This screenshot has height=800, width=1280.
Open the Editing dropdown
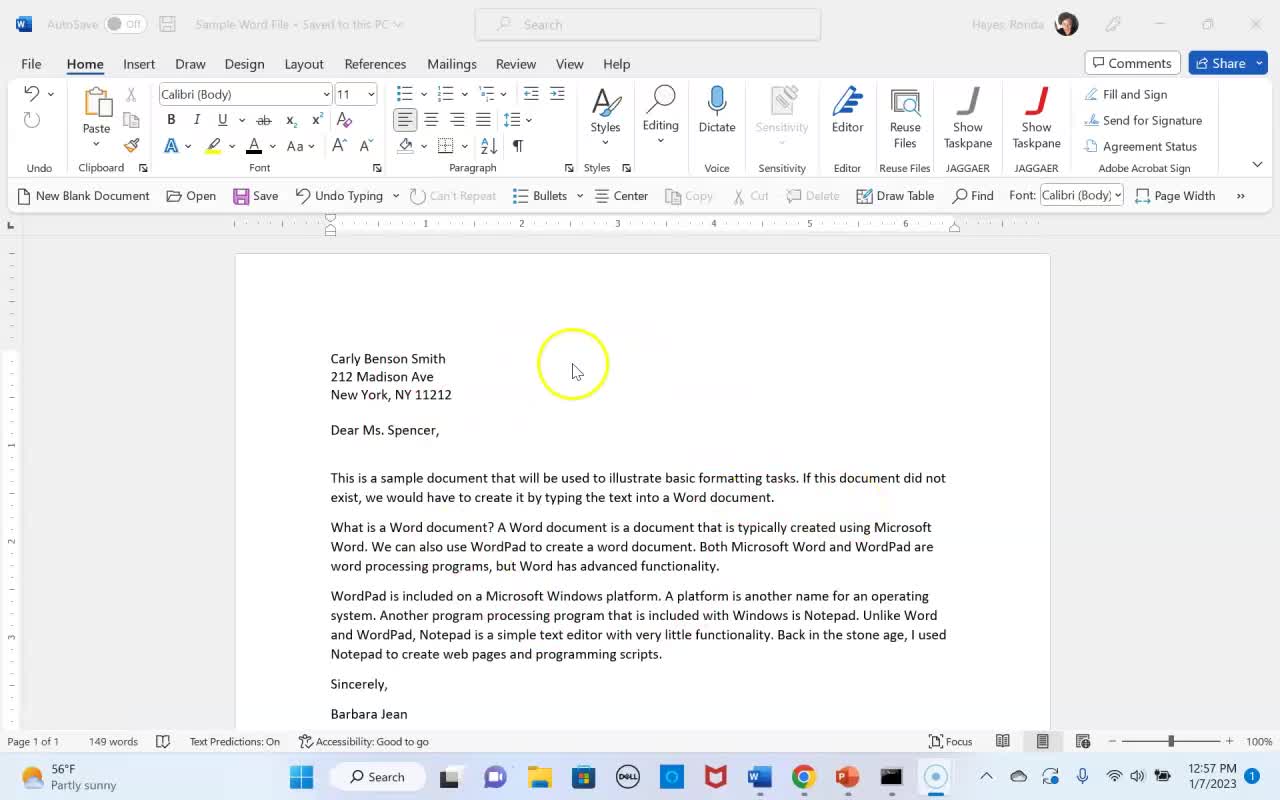(x=660, y=118)
